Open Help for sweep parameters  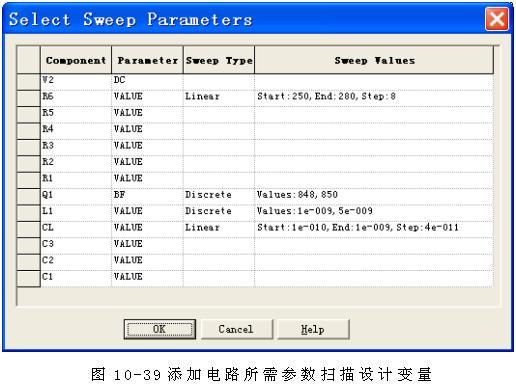pyautogui.click(x=313, y=329)
